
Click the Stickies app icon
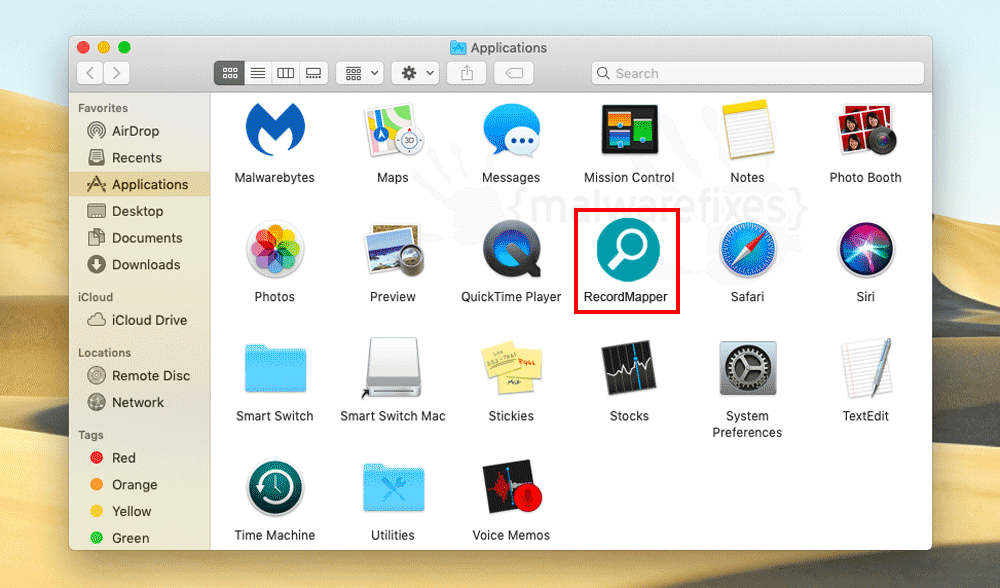(511, 368)
